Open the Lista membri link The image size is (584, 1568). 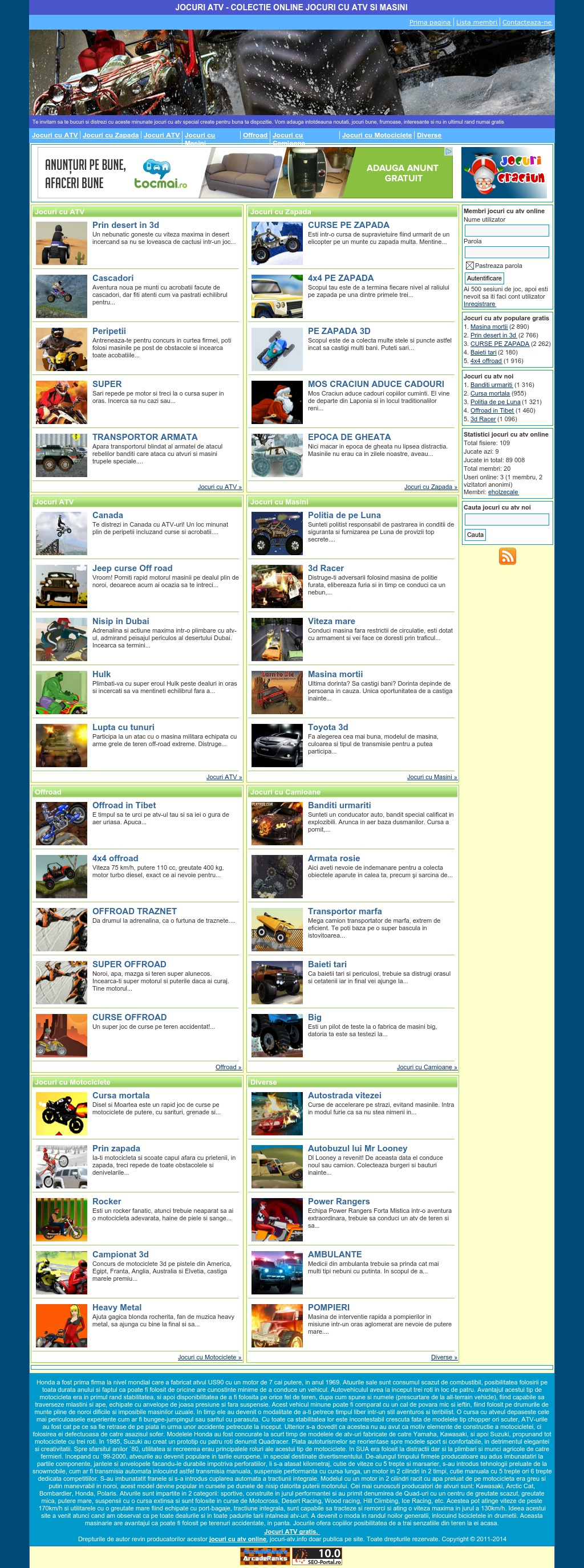pos(476,22)
